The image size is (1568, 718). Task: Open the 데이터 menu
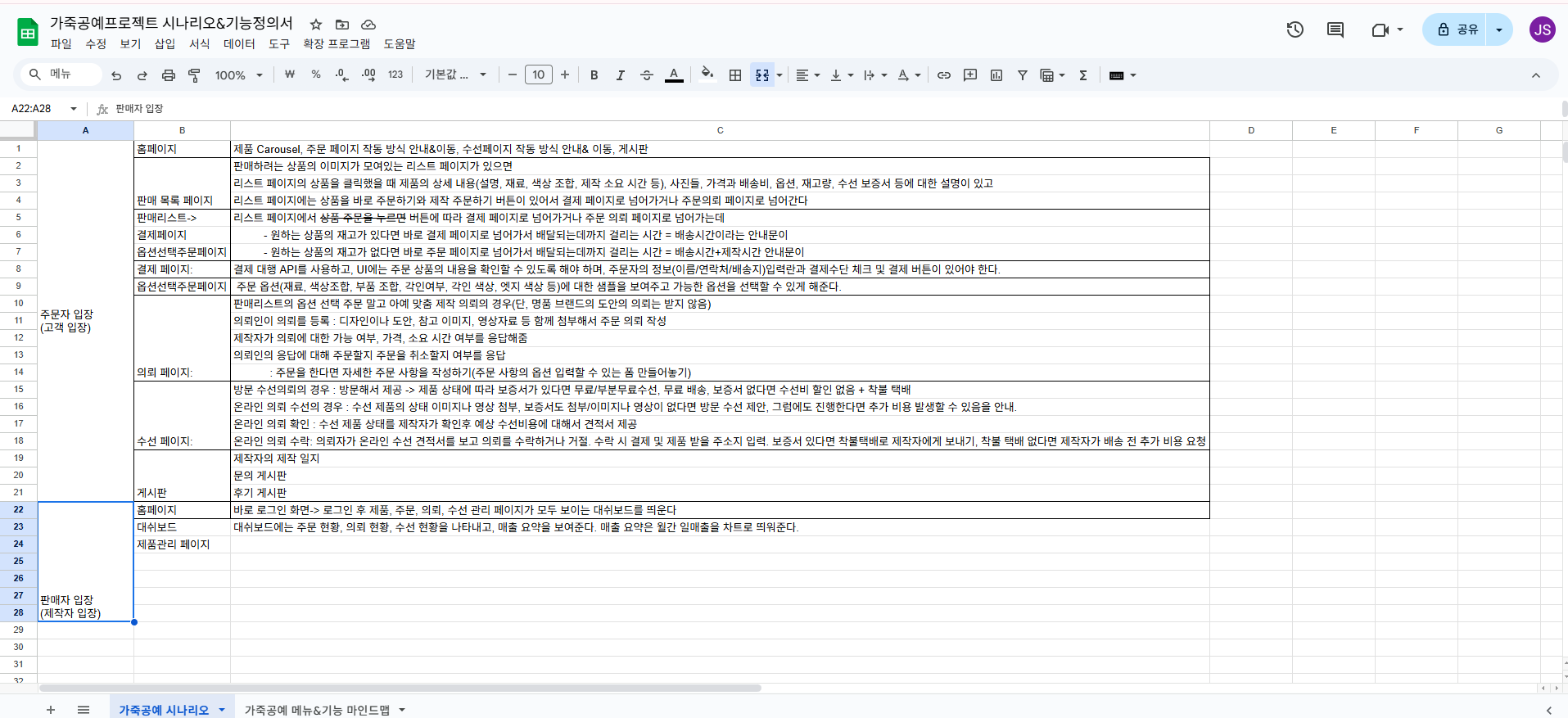239,44
